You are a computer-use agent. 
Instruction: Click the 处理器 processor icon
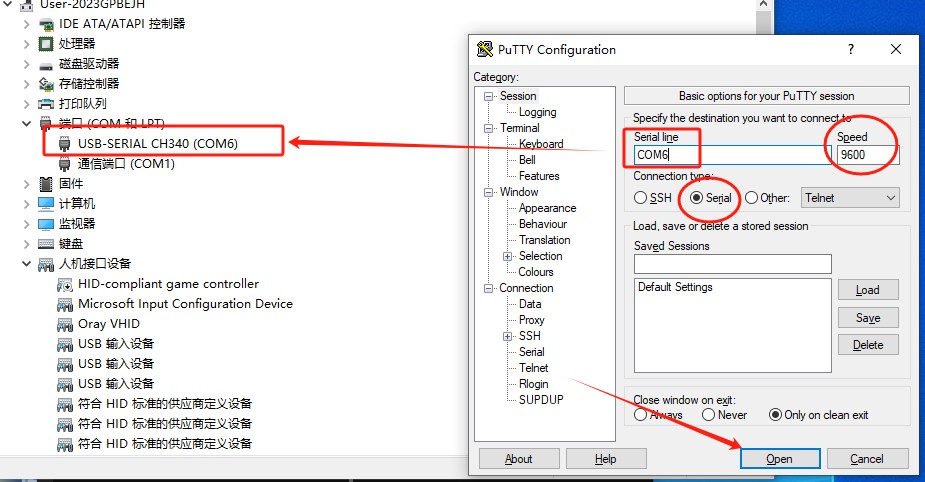tap(46, 44)
